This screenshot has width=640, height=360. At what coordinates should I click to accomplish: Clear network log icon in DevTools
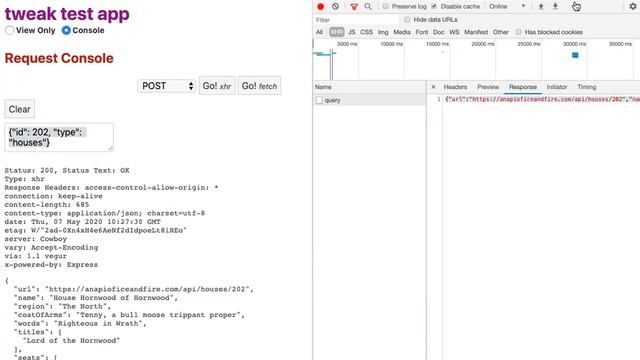pos(335,7)
